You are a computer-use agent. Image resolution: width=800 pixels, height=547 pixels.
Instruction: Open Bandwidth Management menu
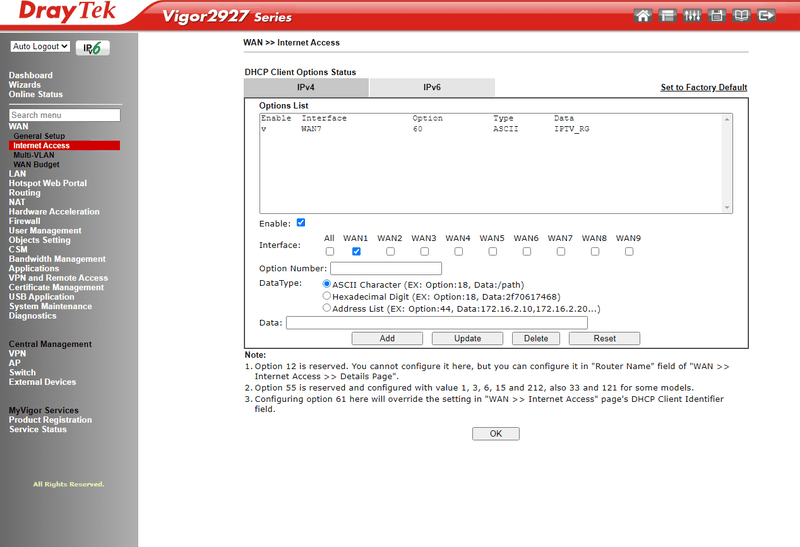click(57, 259)
